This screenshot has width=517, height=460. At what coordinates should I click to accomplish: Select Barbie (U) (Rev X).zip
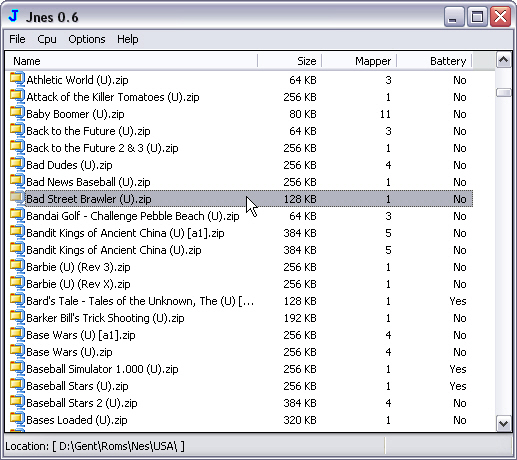[x=78, y=284]
